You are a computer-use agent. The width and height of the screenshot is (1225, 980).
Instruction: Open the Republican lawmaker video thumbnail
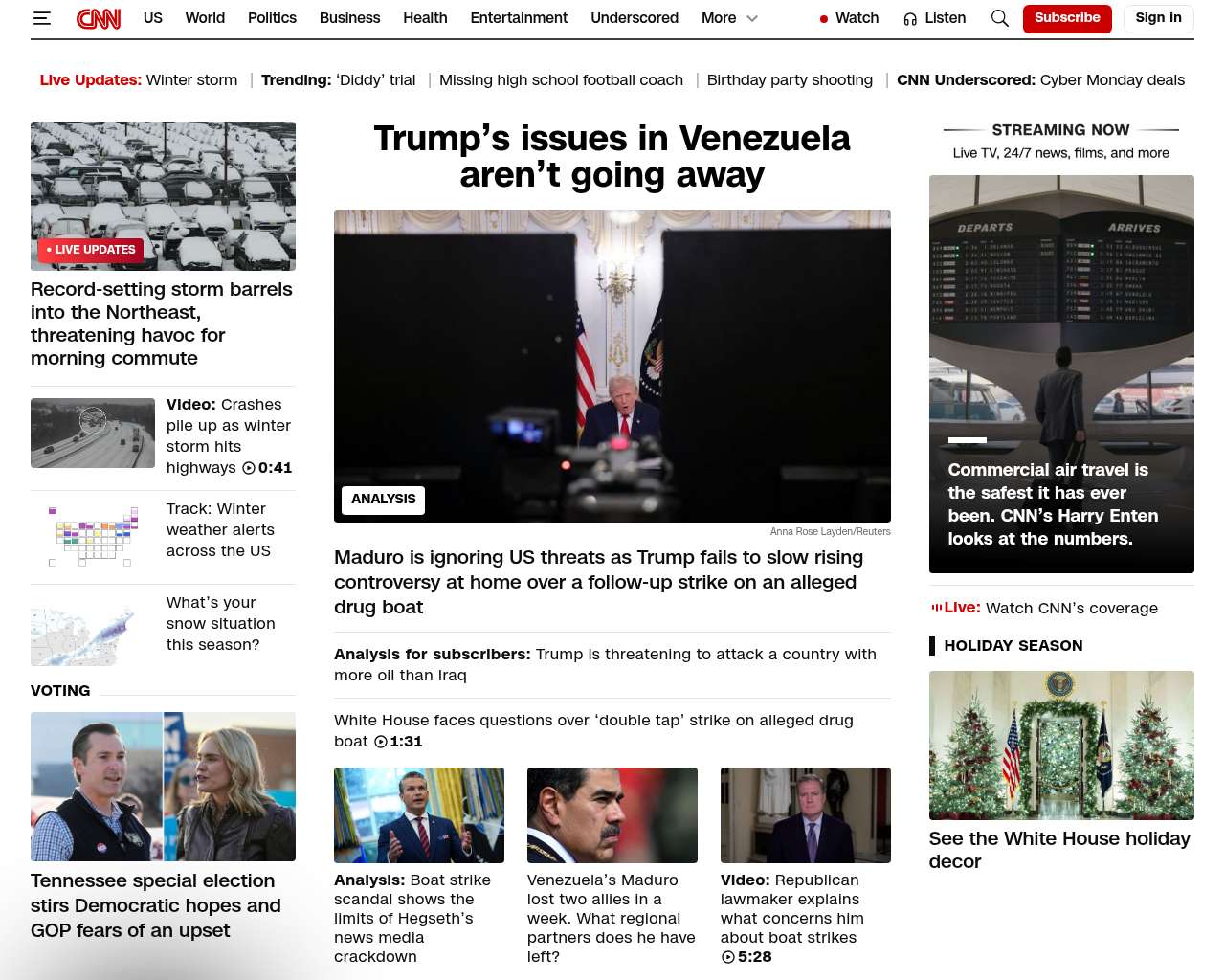point(806,815)
